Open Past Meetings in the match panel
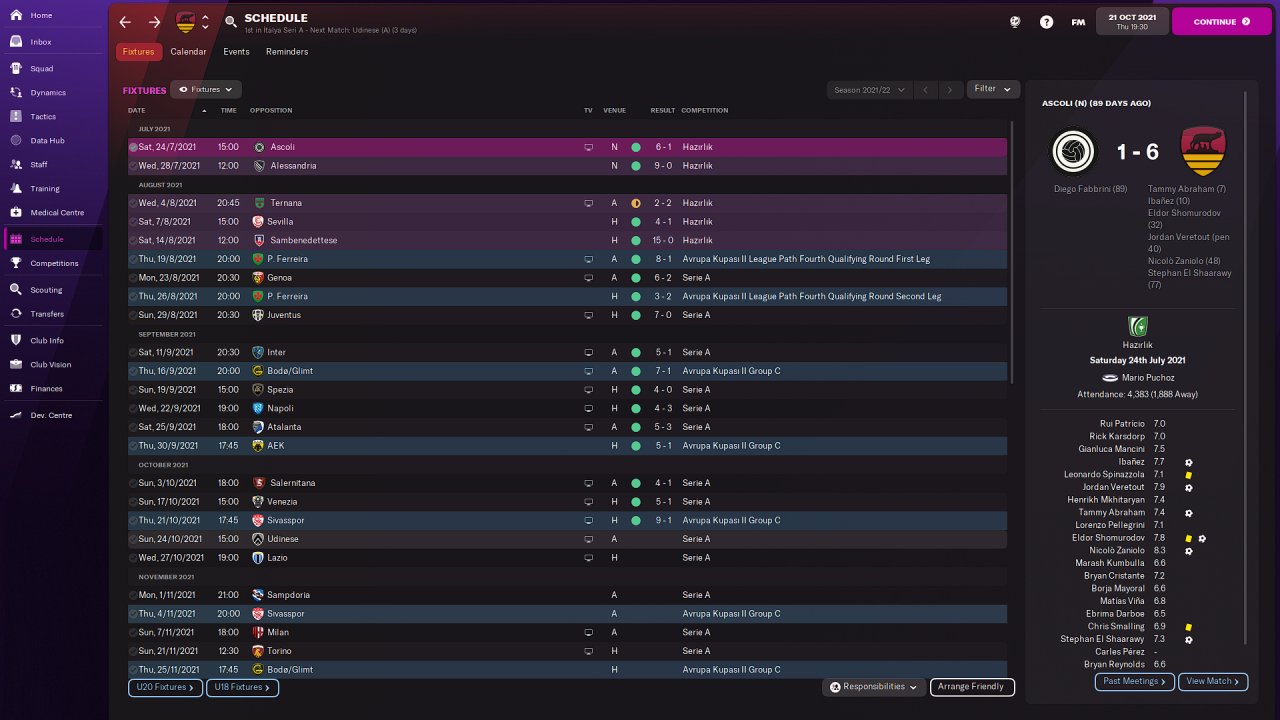Image resolution: width=1280 pixels, height=720 pixels. pyautogui.click(x=1134, y=681)
